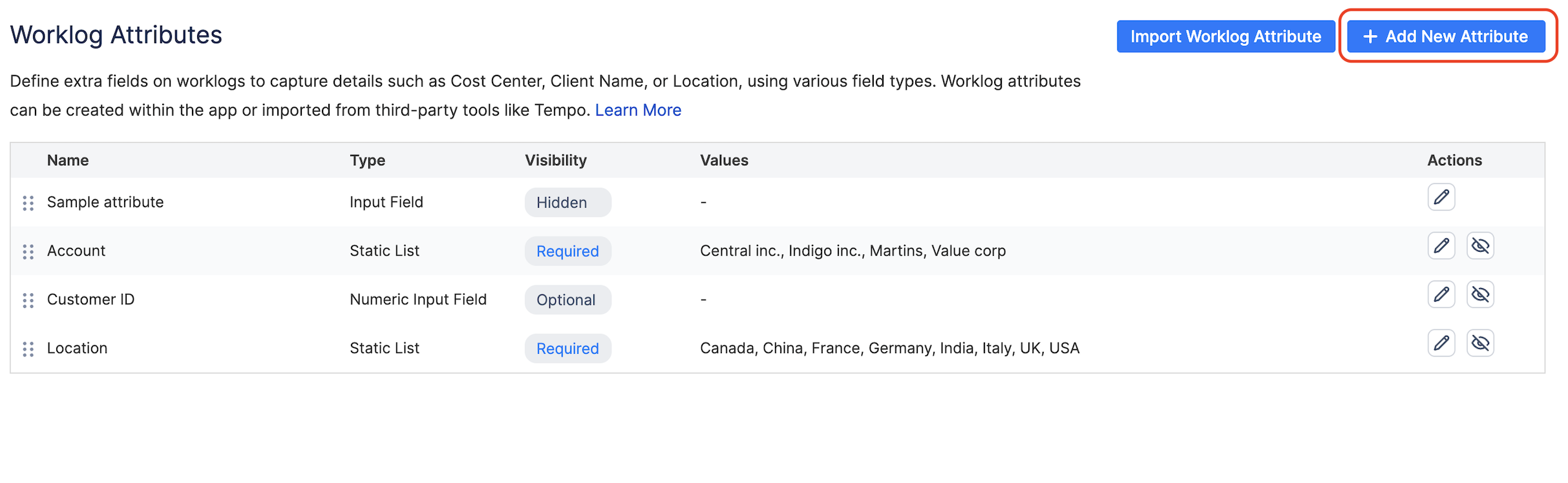Hide the Account attribute via eye icon
1568x483 pixels.
(x=1480, y=246)
